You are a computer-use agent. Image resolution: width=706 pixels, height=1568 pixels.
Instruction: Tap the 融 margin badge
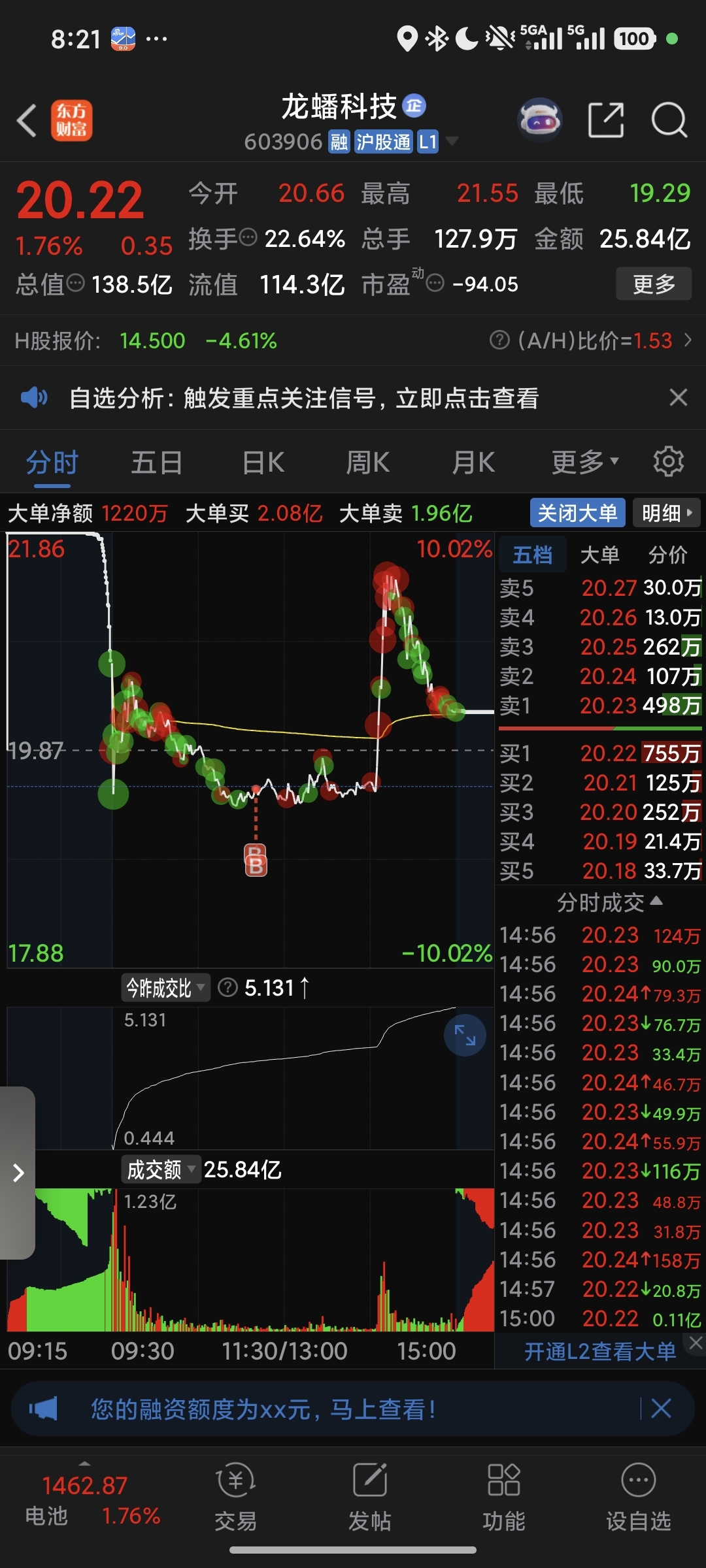click(339, 142)
